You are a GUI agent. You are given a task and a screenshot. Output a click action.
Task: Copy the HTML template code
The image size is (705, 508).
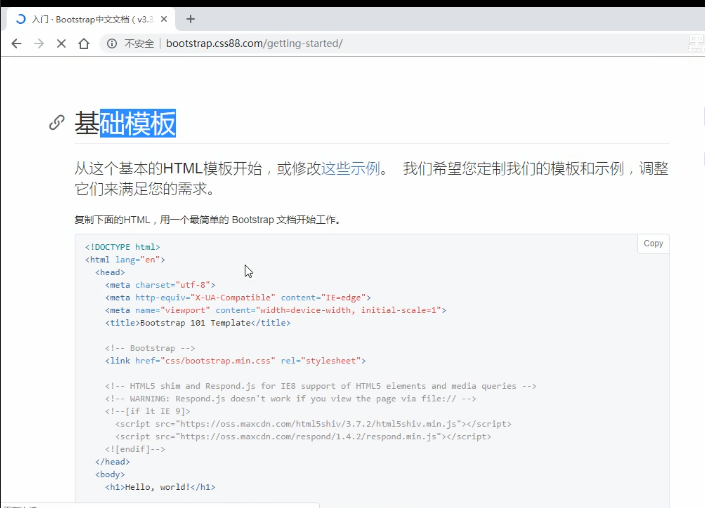click(653, 243)
